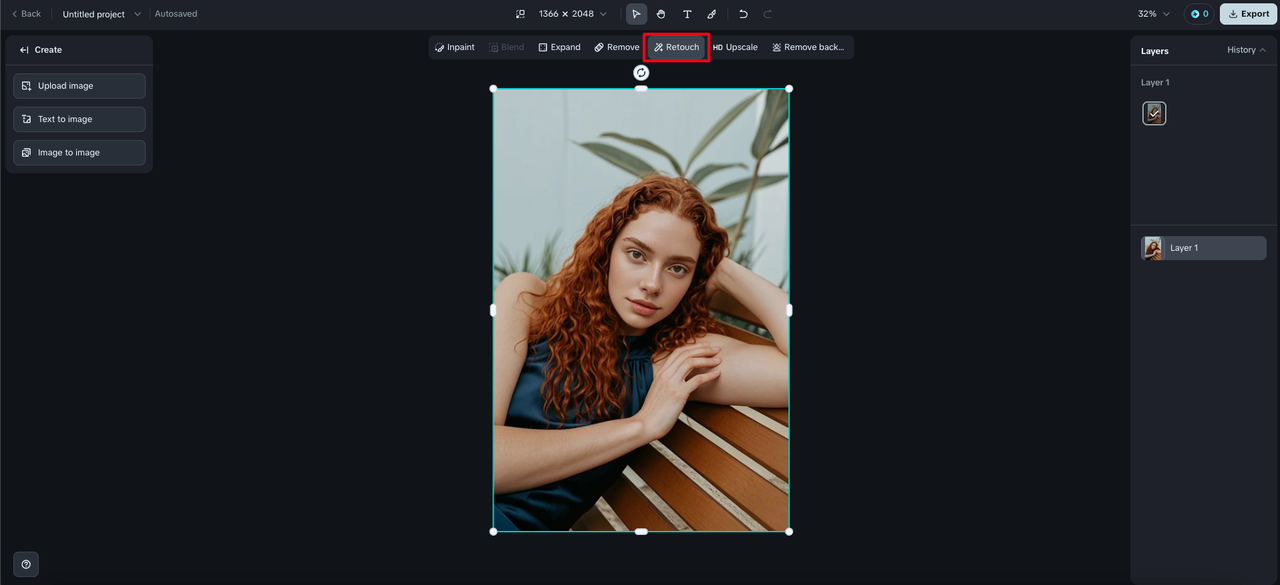The height and width of the screenshot is (585, 1280).
Task: Select the arrow selection tool
Action: [636, 14]
